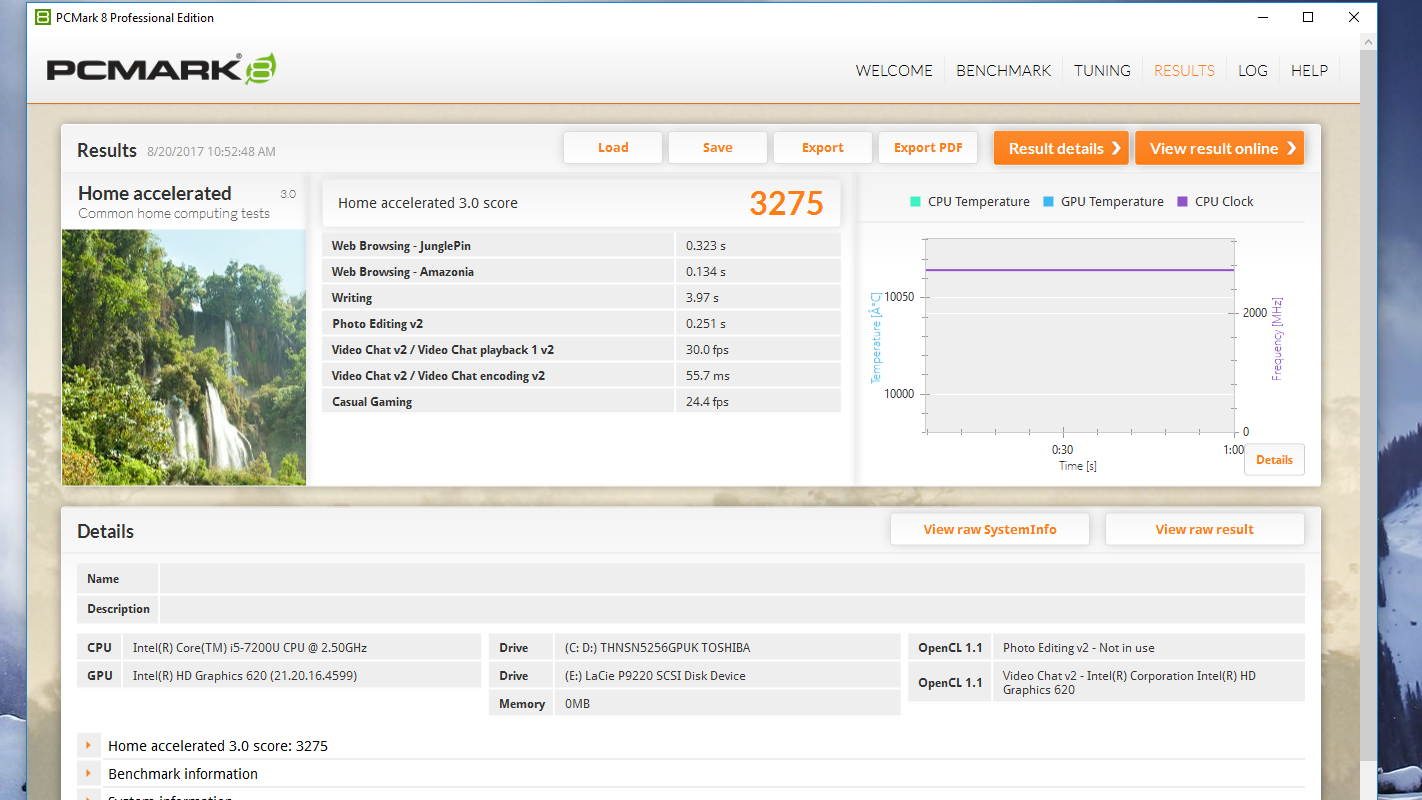This screenshot has width=1422, height=800.
Task: Go to the WELCOME tab
Action: [x=894, y=70]
